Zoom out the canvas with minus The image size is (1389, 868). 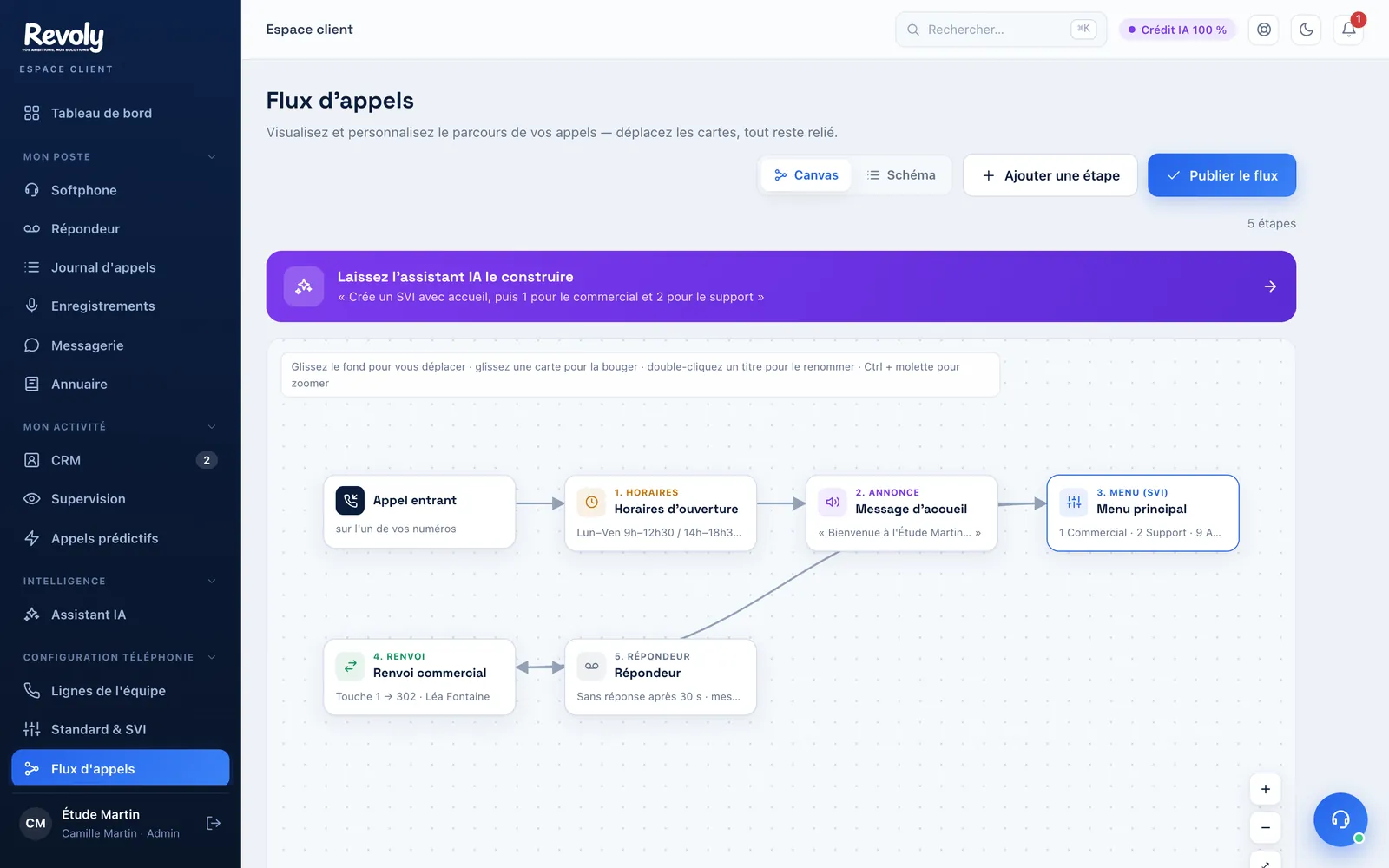tap(1266, 827)
